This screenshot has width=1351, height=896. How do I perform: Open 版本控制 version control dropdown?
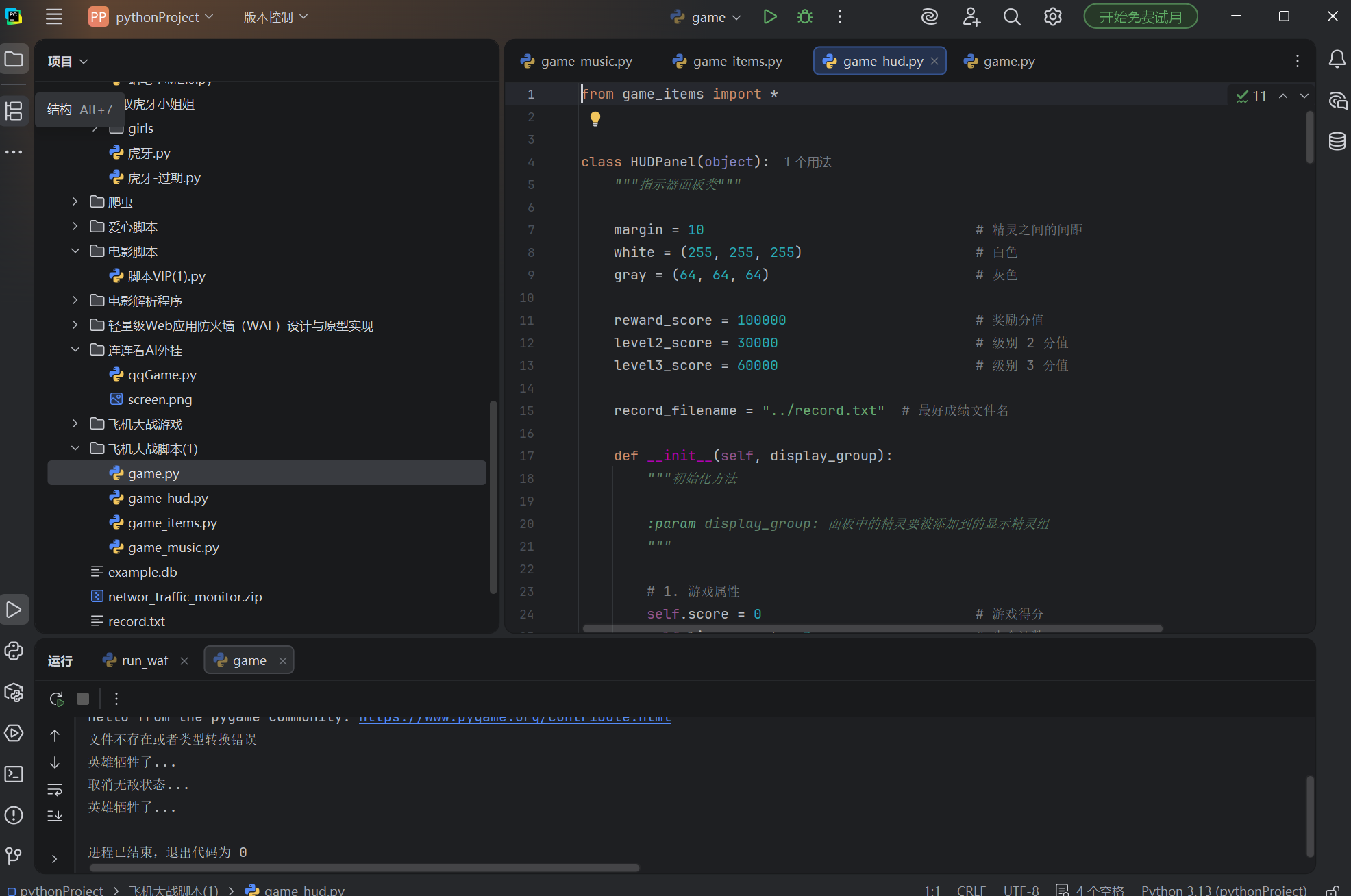tap(275, 16)
